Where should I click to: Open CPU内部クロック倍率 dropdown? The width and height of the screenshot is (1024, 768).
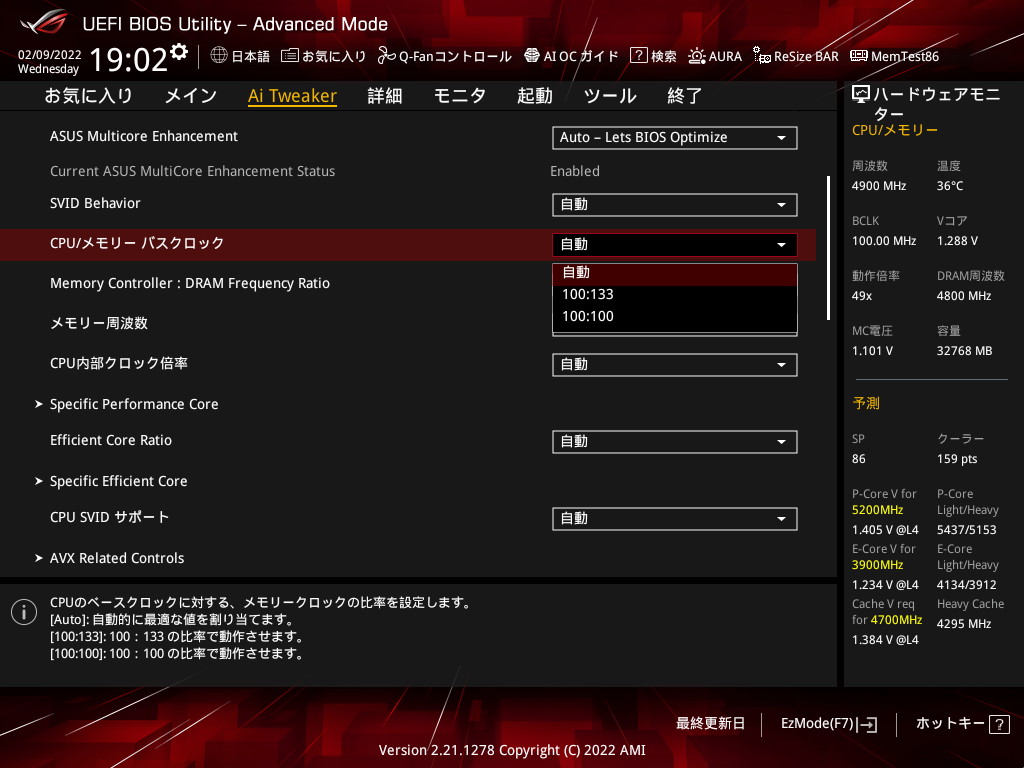675,364
